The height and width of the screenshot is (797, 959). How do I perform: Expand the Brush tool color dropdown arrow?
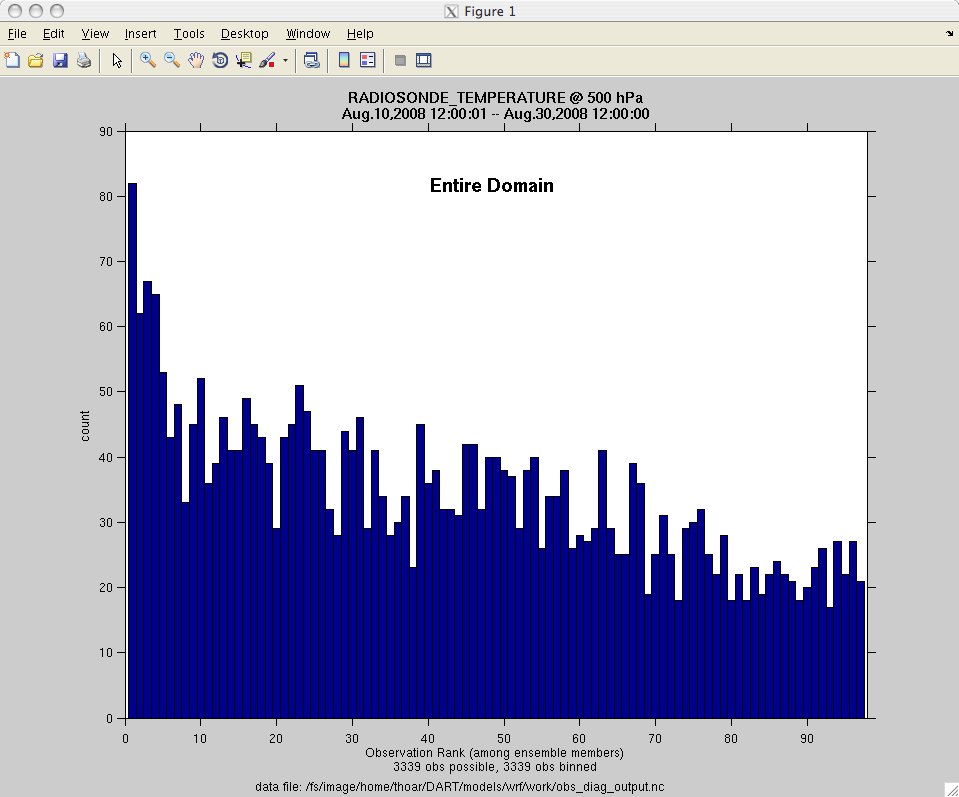tap(285, 60)
